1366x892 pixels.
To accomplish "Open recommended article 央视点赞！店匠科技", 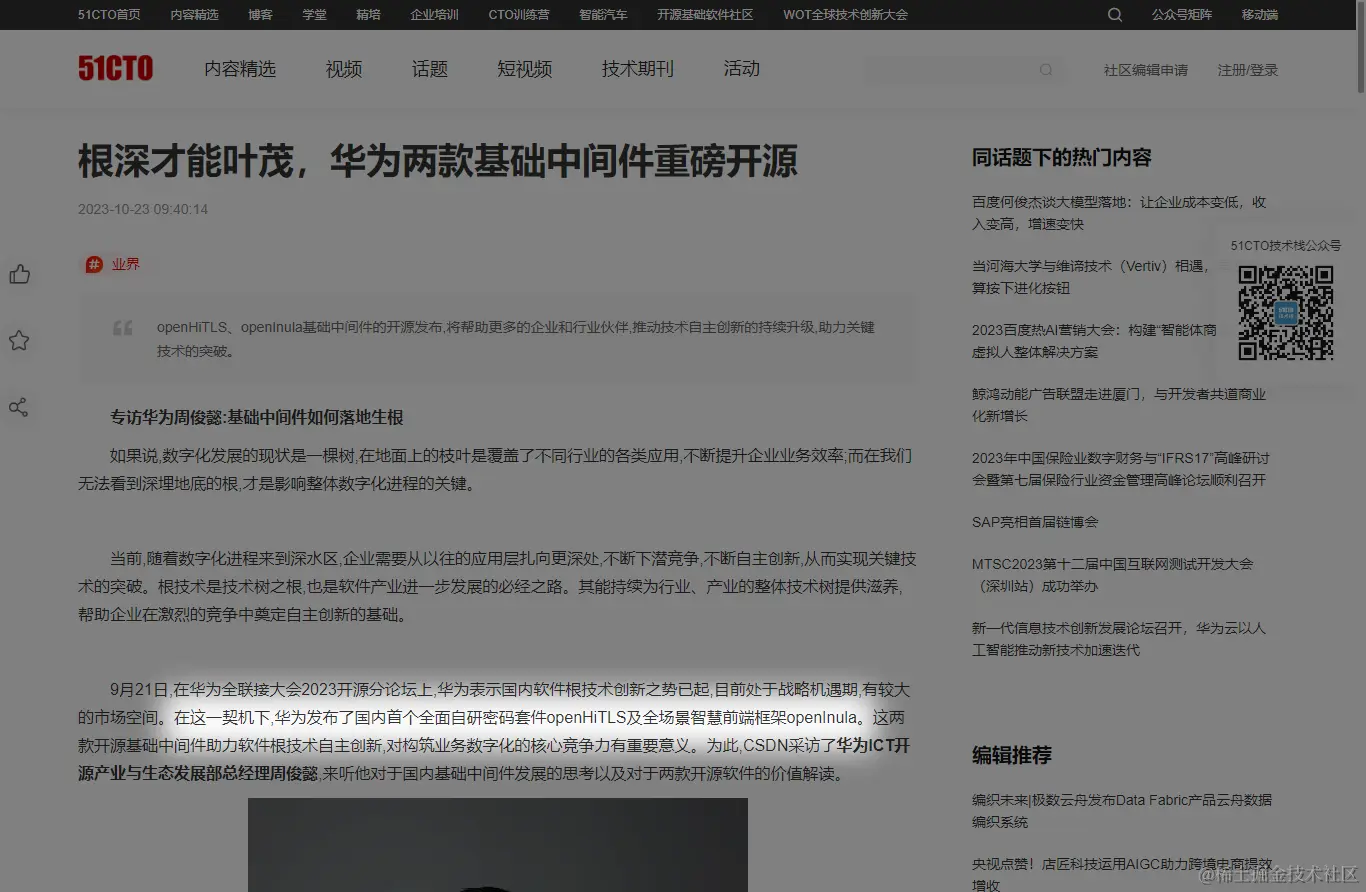I will coord(1122,874).
